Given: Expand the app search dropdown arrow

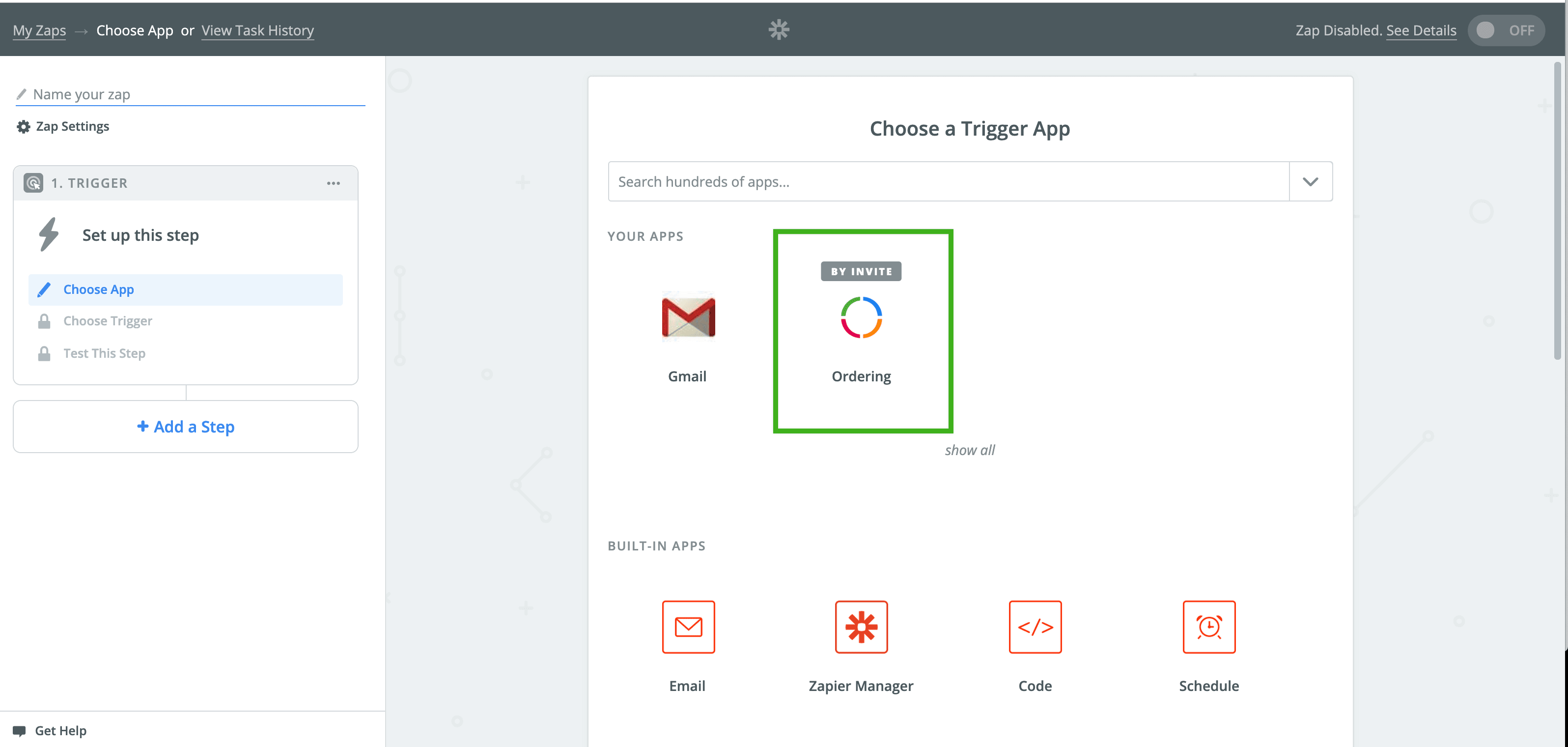Looking at the screenshot, I should [1310, 181].
